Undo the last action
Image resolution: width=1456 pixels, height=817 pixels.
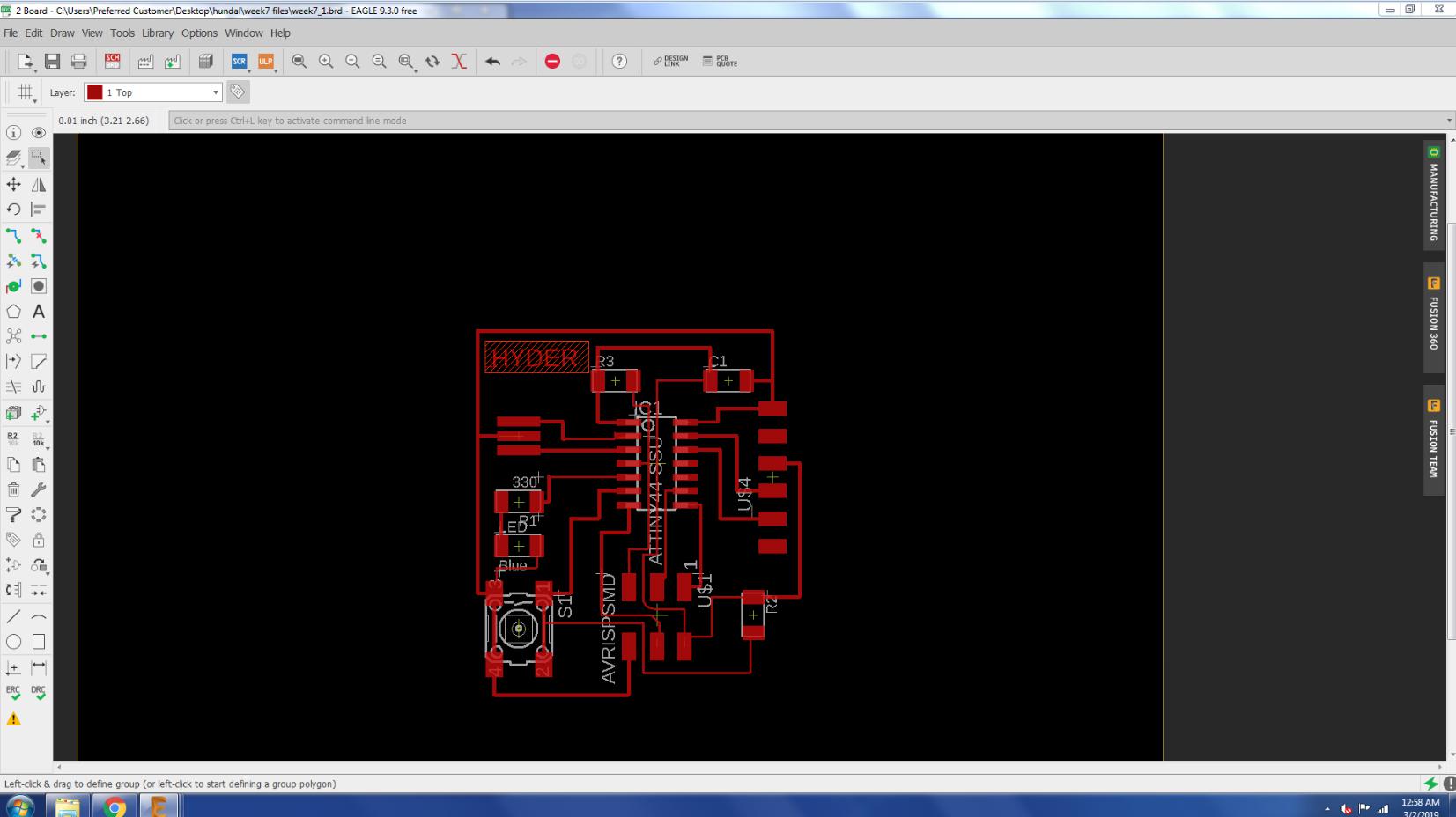tap(493, 62)
